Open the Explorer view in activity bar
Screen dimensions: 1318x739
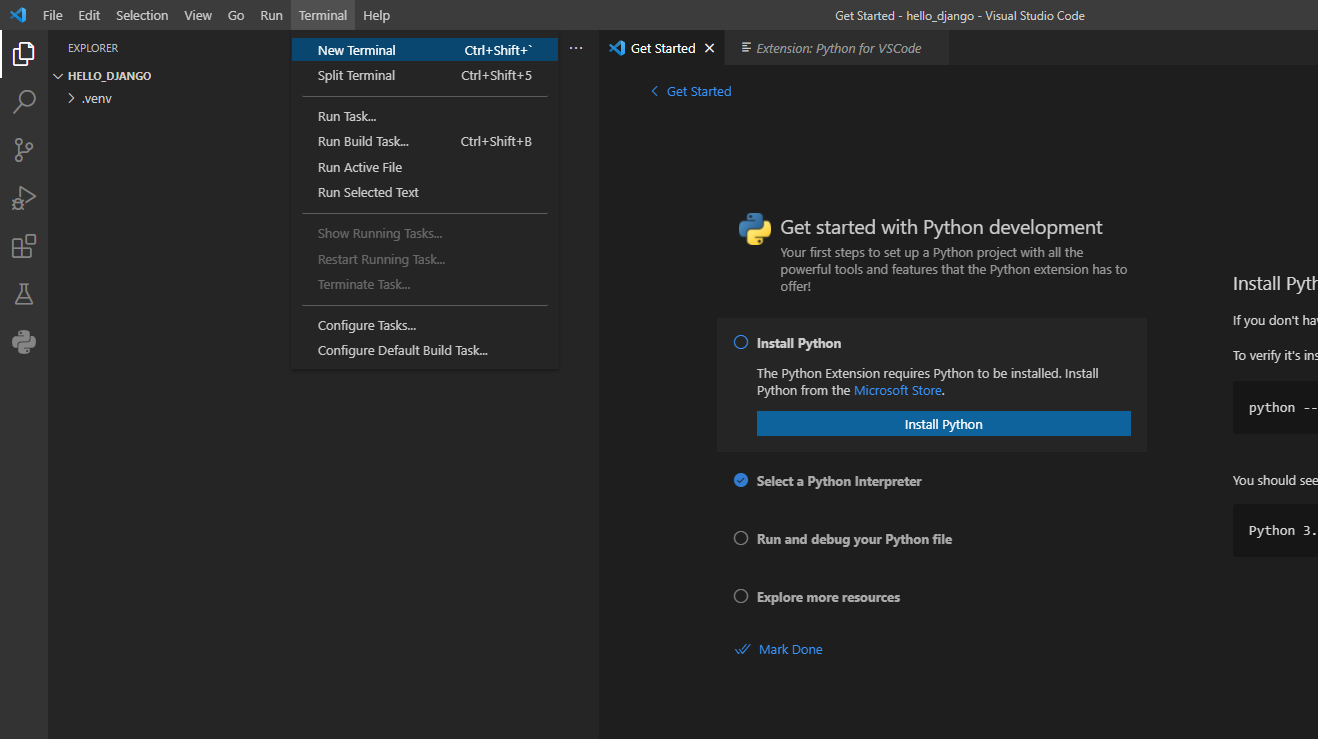[x=24, y=54]
